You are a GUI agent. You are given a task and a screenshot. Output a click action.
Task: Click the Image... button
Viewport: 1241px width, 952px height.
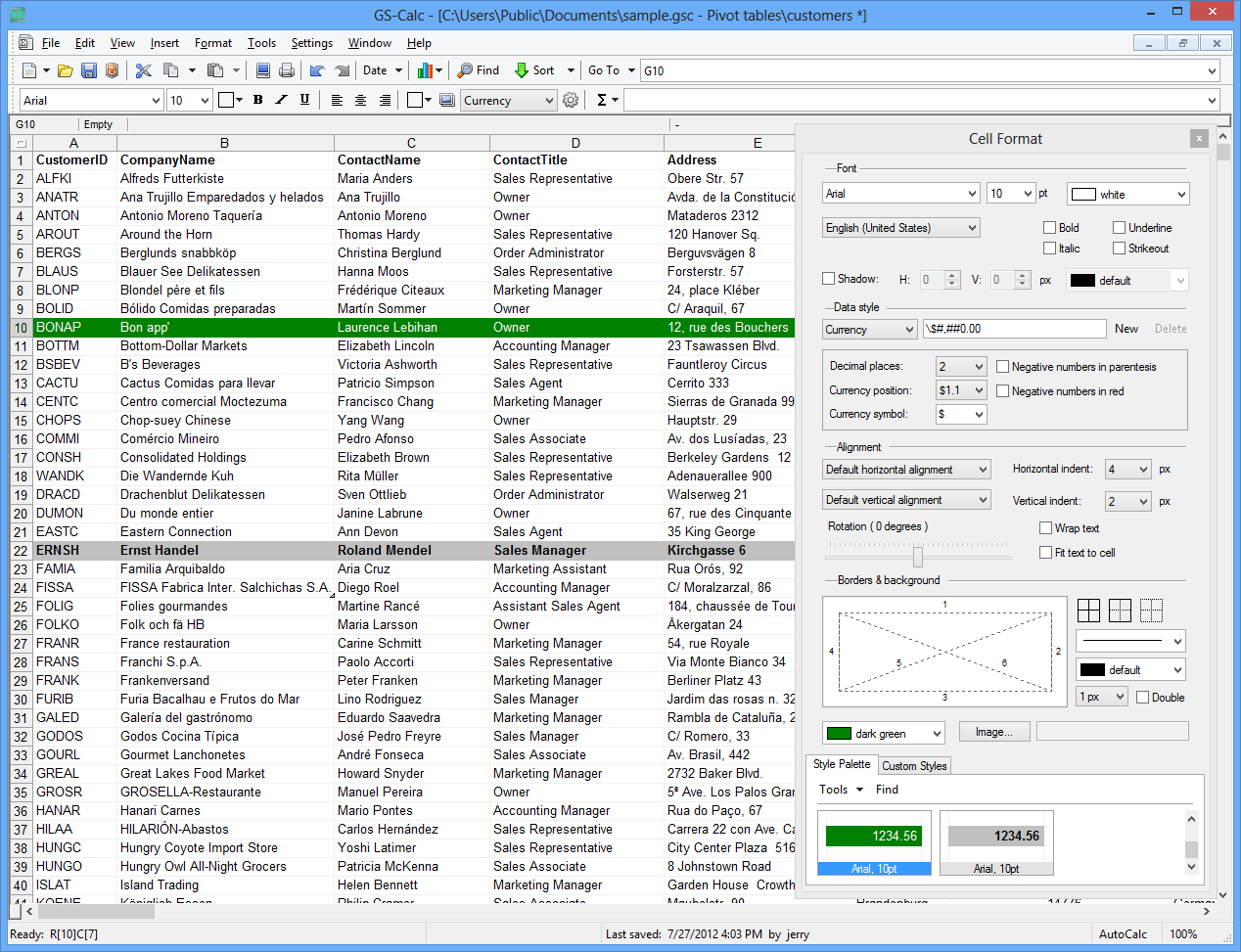pos(992,732)
